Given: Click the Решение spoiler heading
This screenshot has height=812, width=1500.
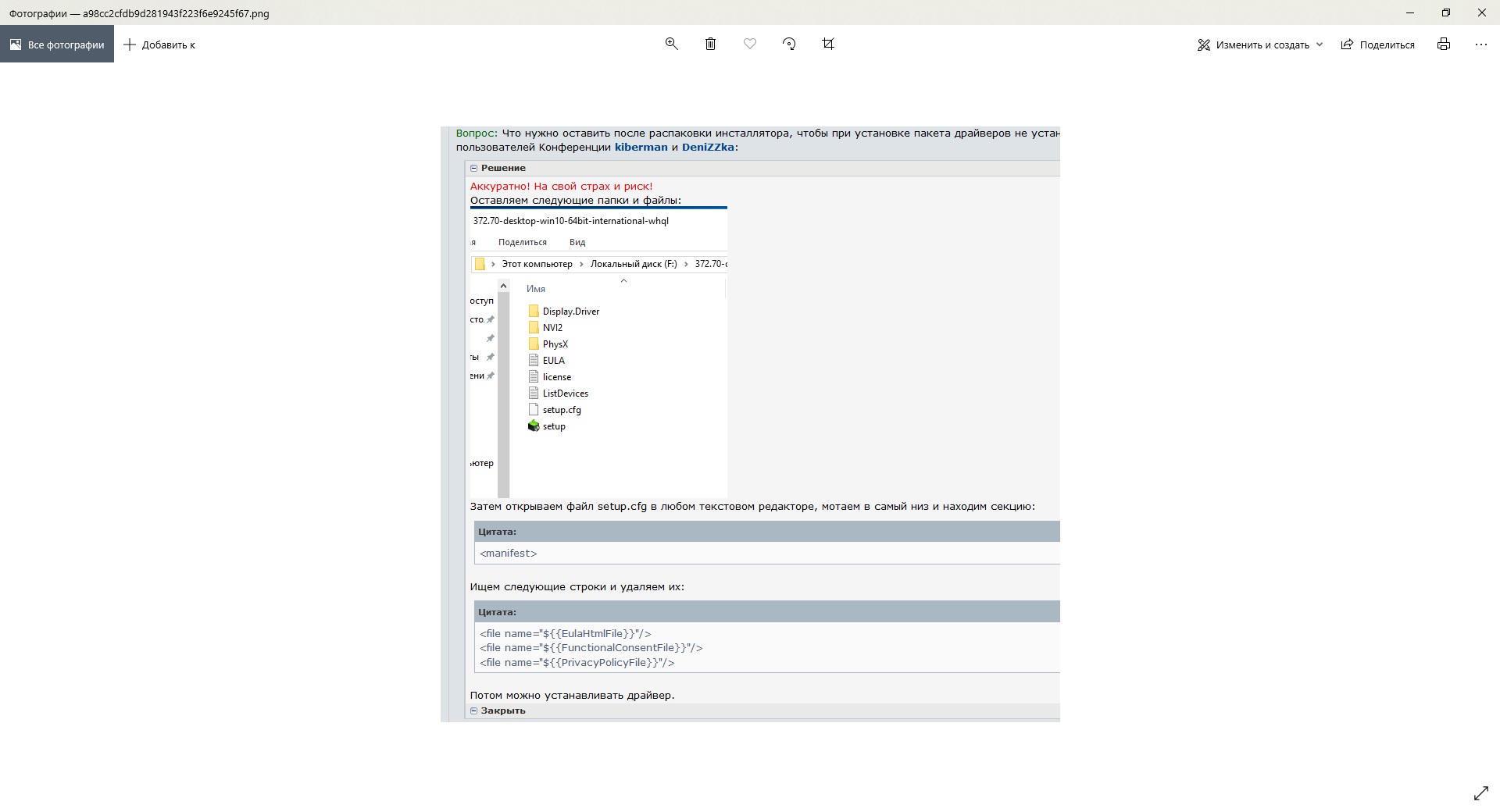Looking at the screenshot, I should pyautogui.click(x=503, y=168).
